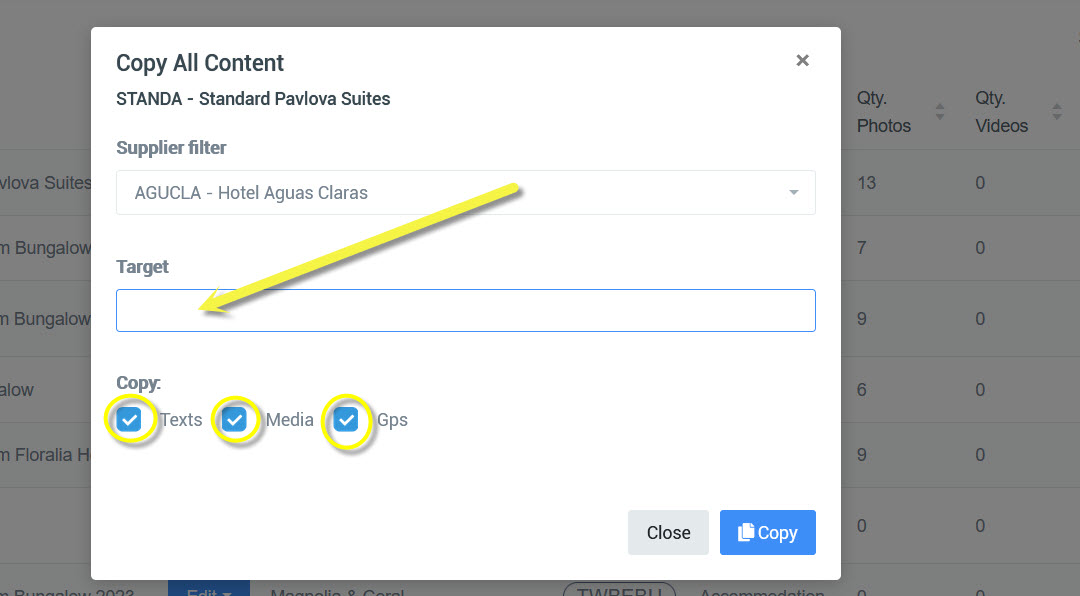Viewport: 1080px width, 596px height.
Task: Expand the partially hidden Edit dropdown button
Action: [x=208, y=589]
